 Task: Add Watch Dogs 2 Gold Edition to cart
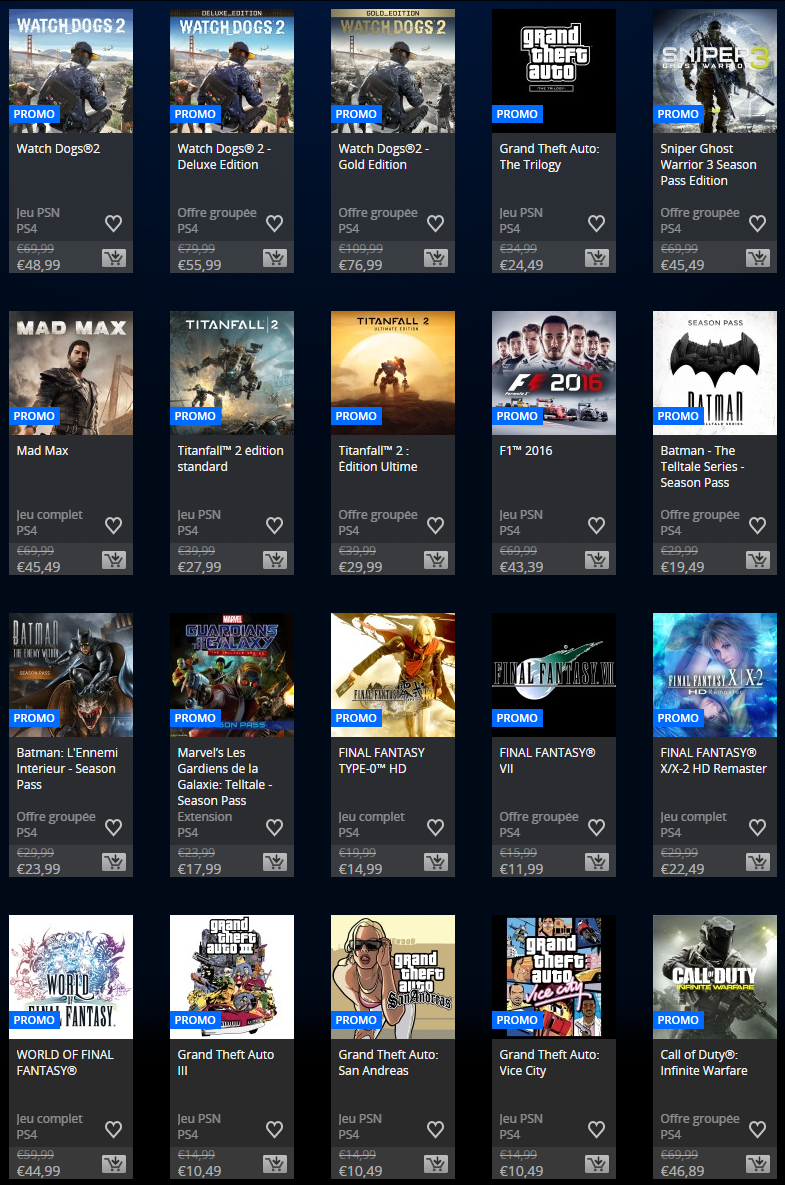(435, 258)
